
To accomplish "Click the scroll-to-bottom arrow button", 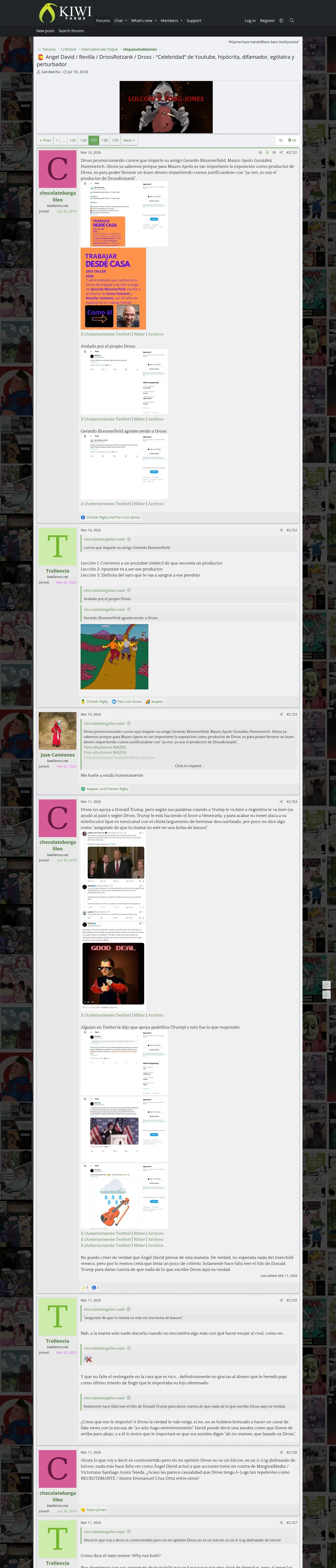I will click(326, 995).
